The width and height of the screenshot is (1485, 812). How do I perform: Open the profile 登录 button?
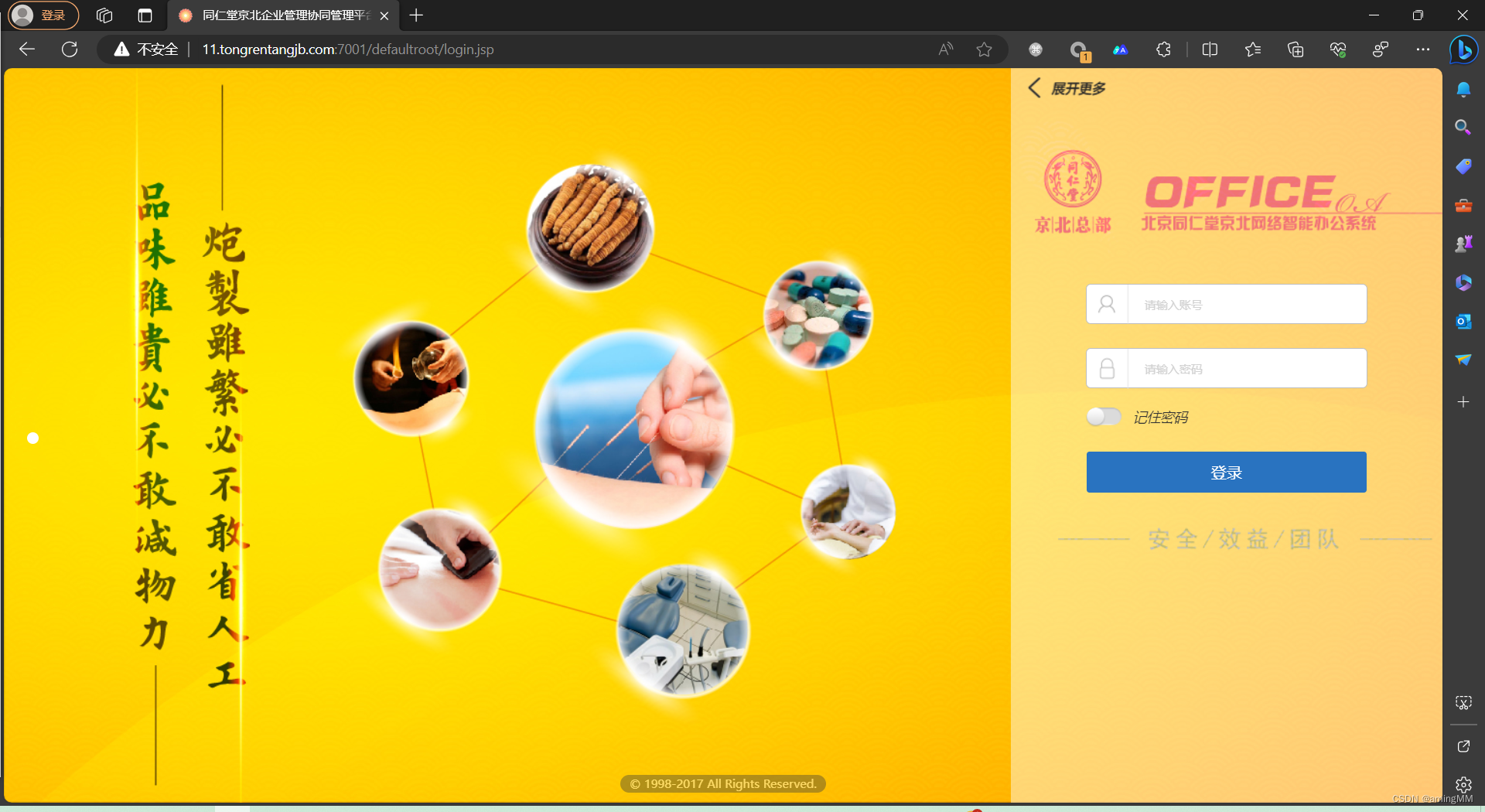43,15
